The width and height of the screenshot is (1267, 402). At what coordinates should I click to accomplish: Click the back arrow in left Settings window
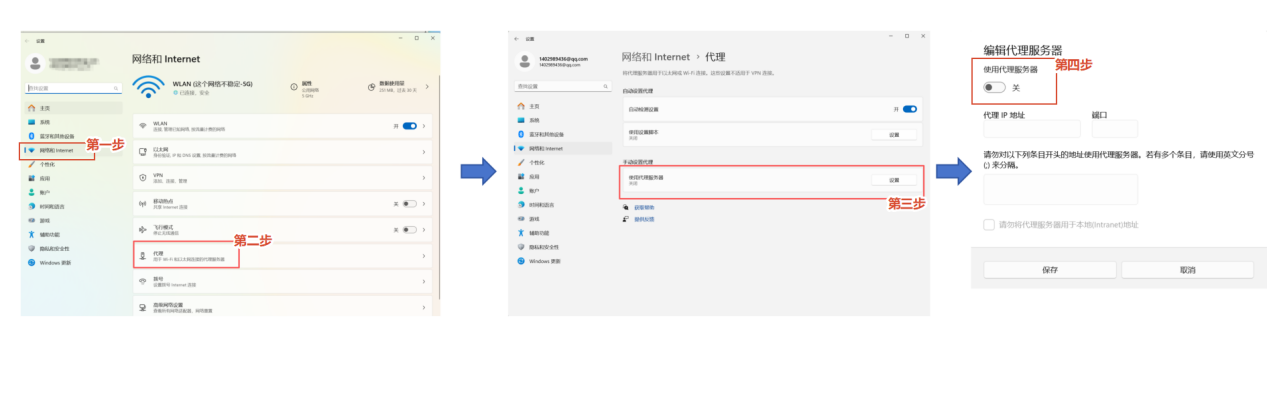[27, 41]
